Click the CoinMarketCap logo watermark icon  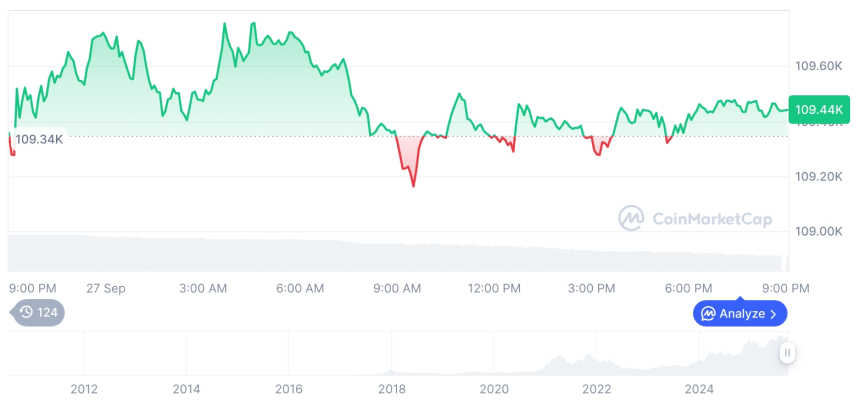click(x=631, y=218)
